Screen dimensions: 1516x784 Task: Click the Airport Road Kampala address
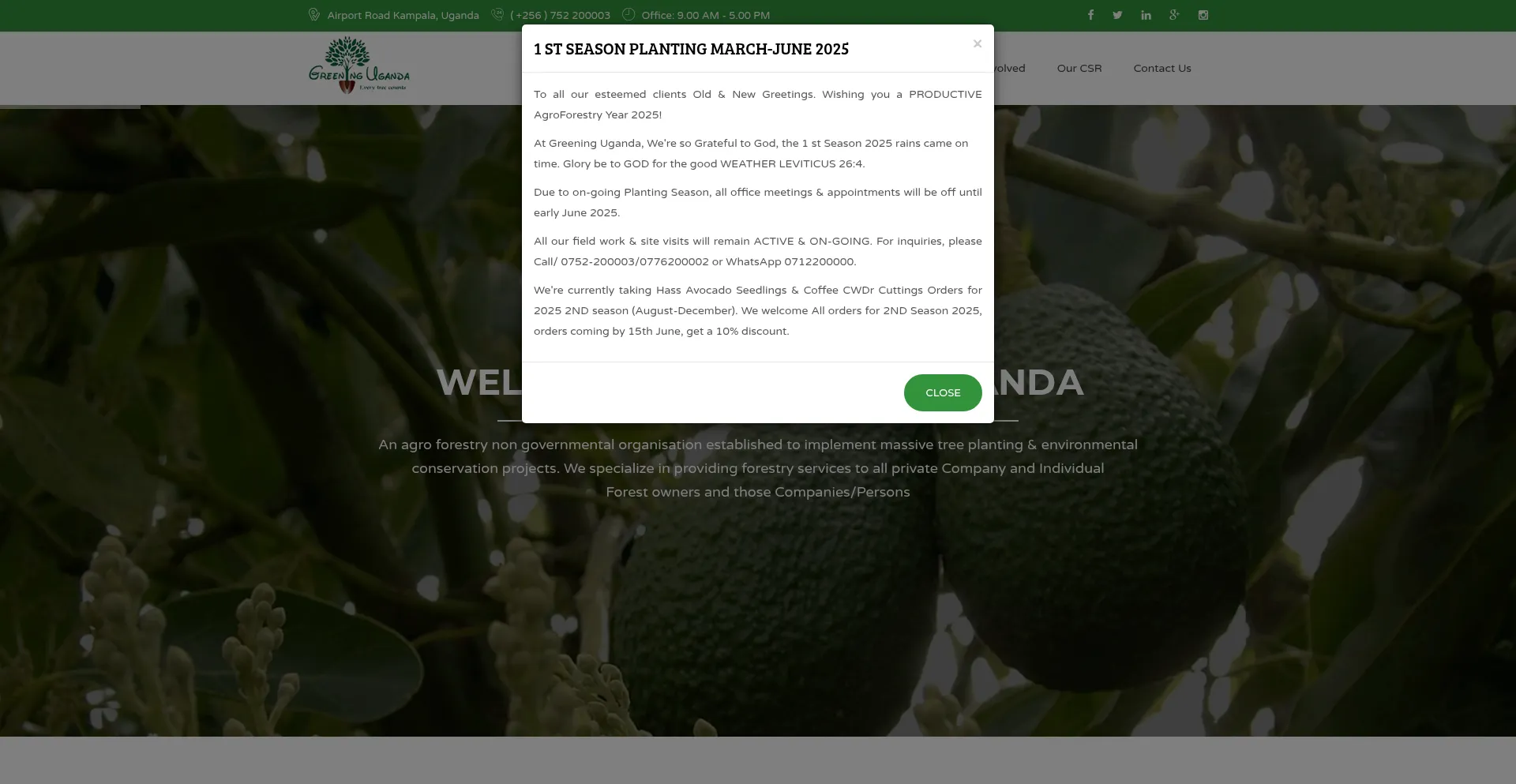click(403, 15)
